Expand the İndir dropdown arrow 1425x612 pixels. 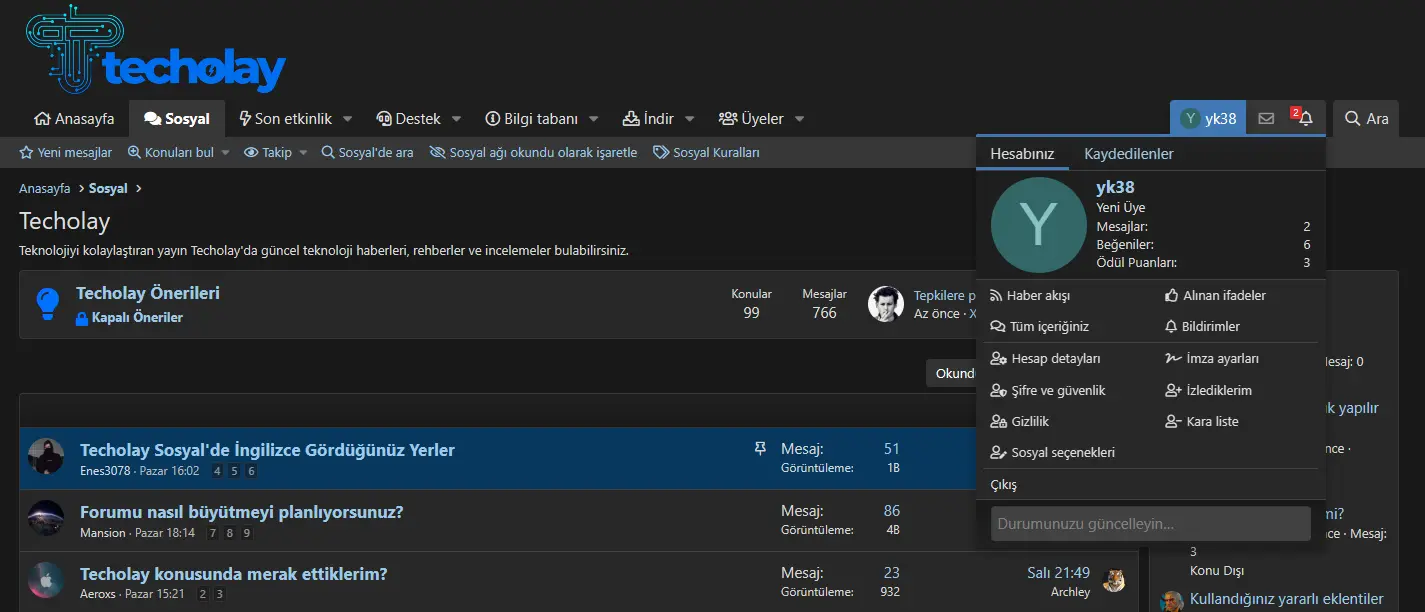[690, 119]
